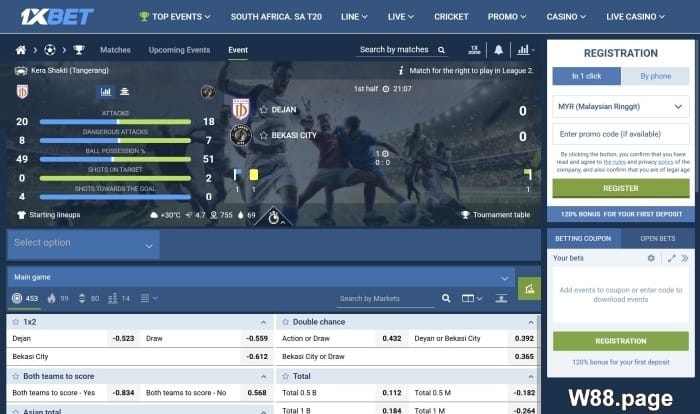Switch to OPEN BETS tab
700x414 pixels.
[658, 238]
